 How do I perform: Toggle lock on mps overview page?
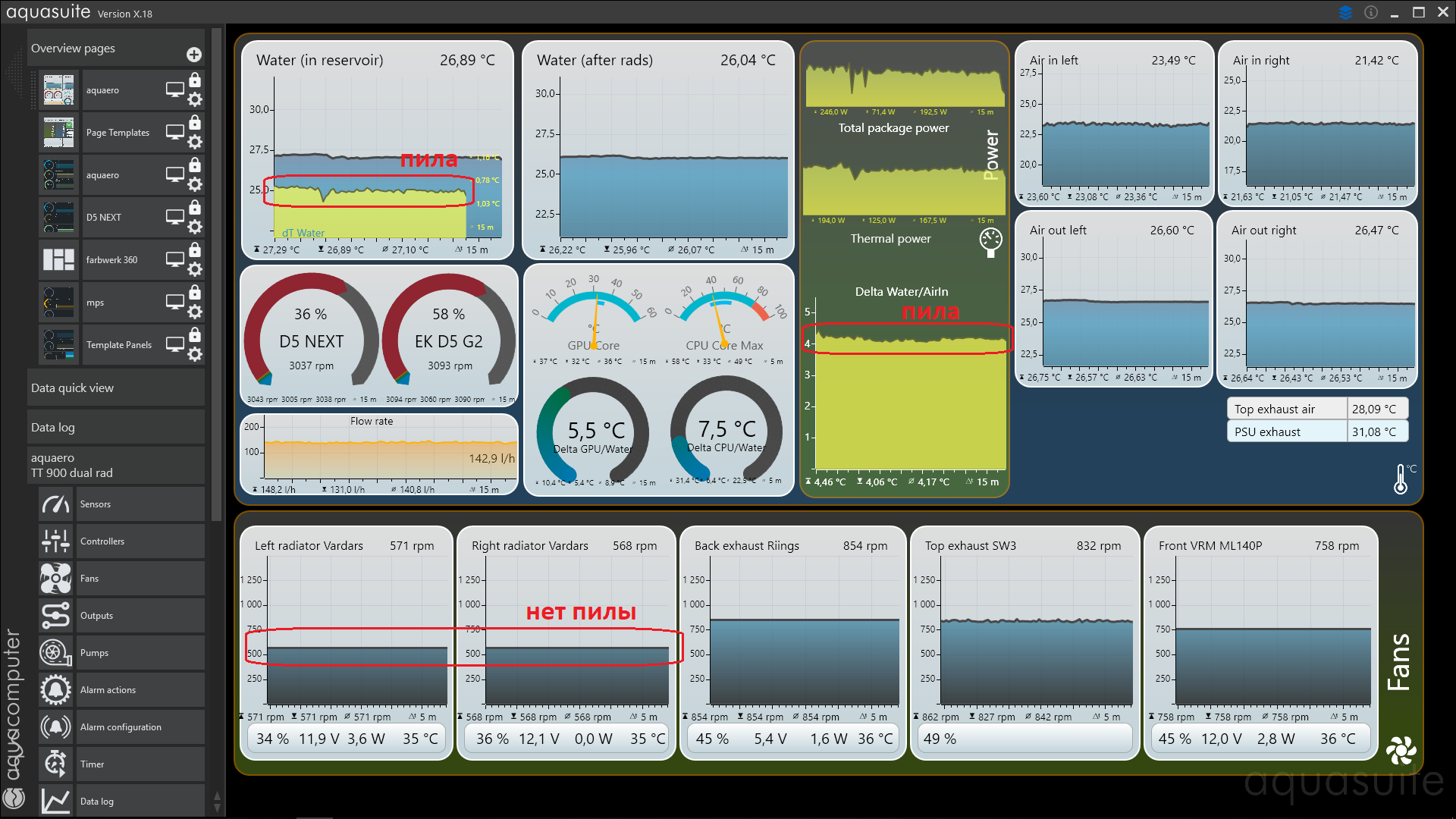point(195,293)
